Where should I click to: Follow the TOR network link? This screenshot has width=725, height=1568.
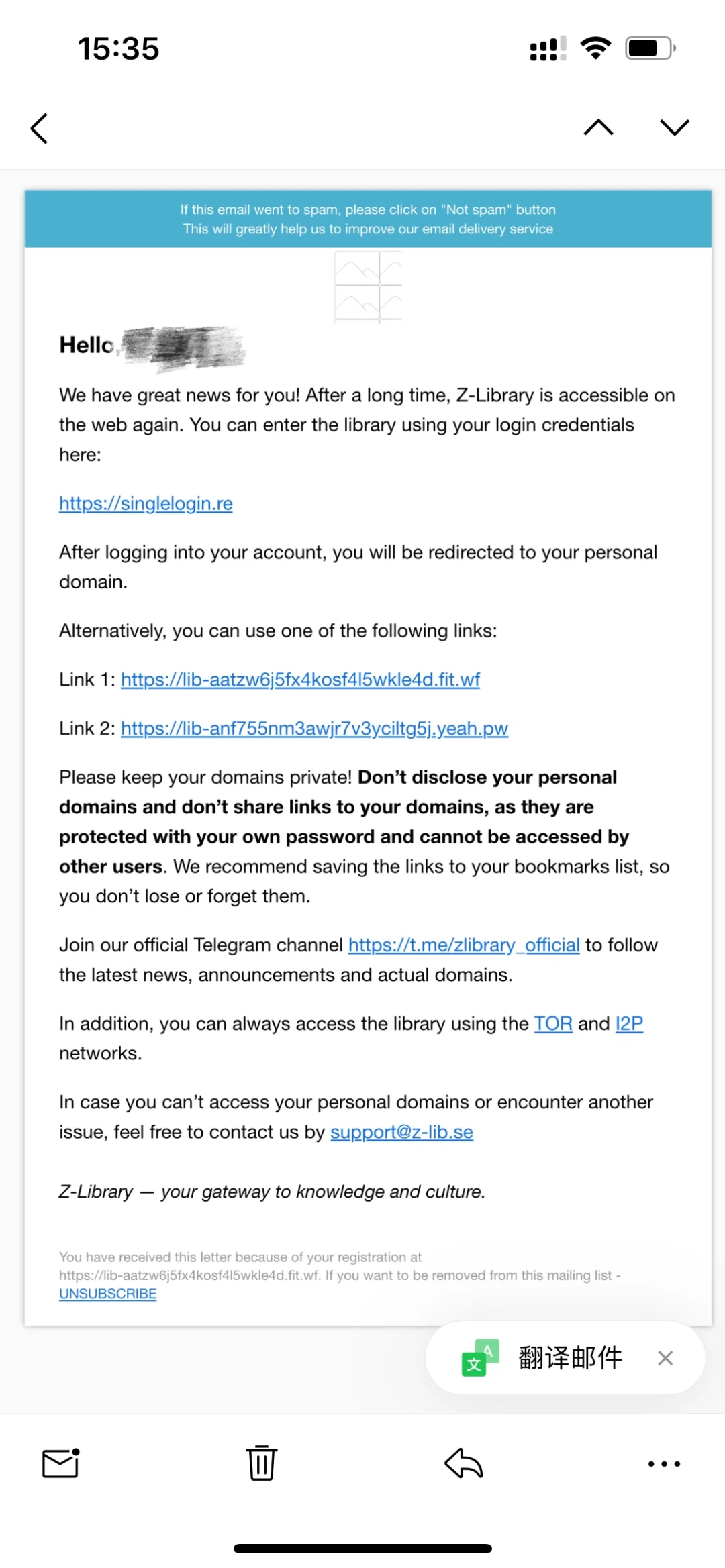pyautogui.click(x=553, y=1024)
